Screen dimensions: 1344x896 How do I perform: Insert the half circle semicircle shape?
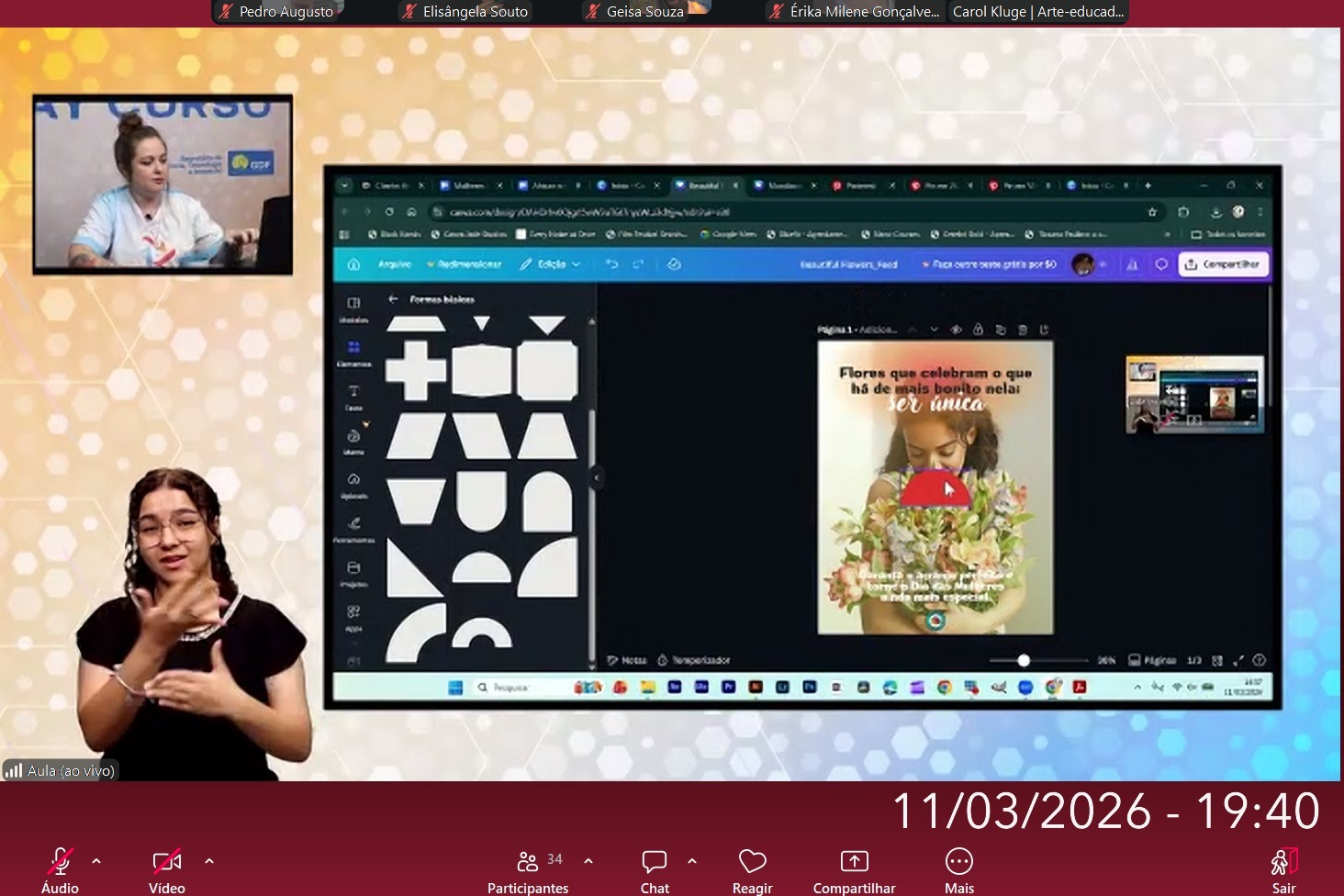click(482, 566)
